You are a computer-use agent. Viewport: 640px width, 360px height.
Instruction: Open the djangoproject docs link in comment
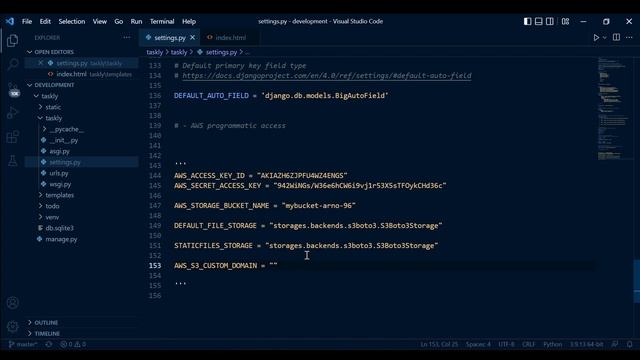coord(327,76)
